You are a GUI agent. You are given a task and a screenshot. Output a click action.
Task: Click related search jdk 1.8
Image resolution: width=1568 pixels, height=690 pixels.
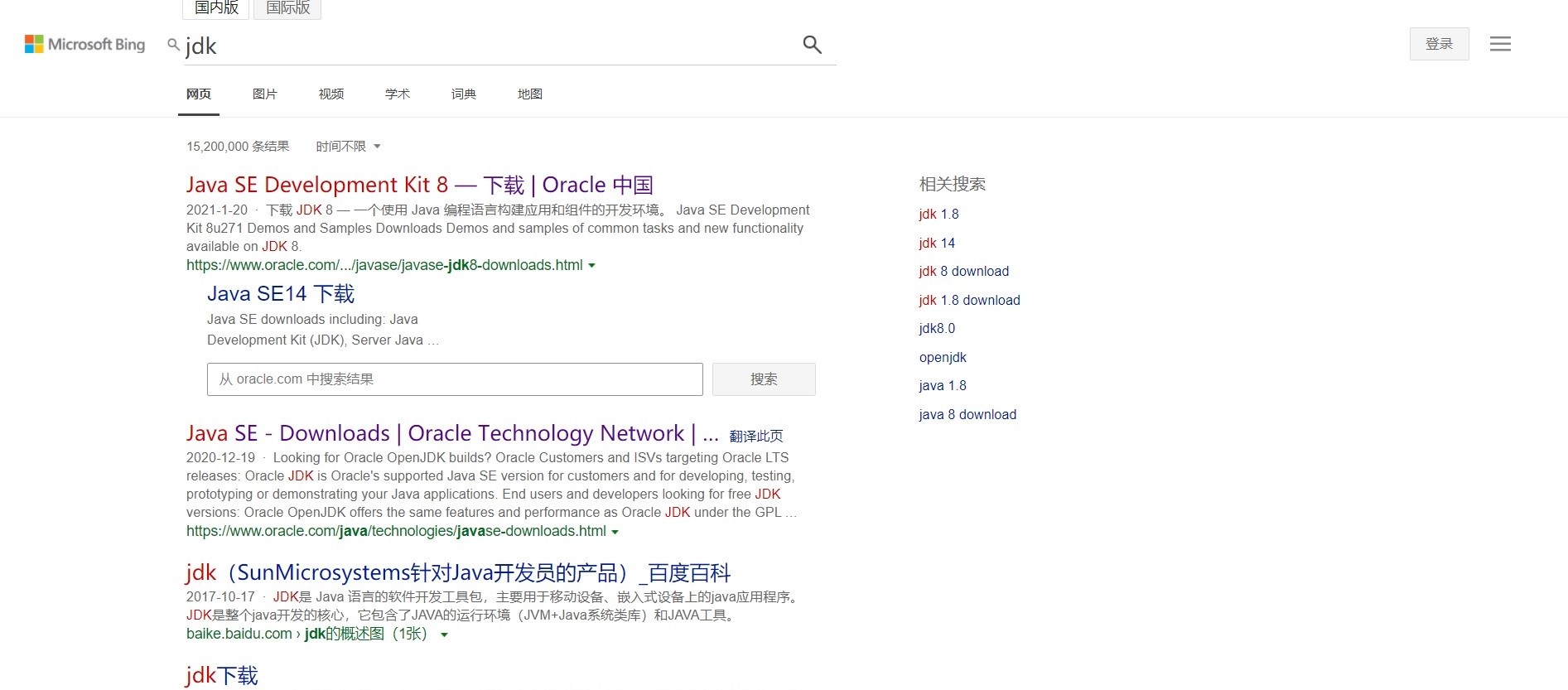[x=938, y=215]
